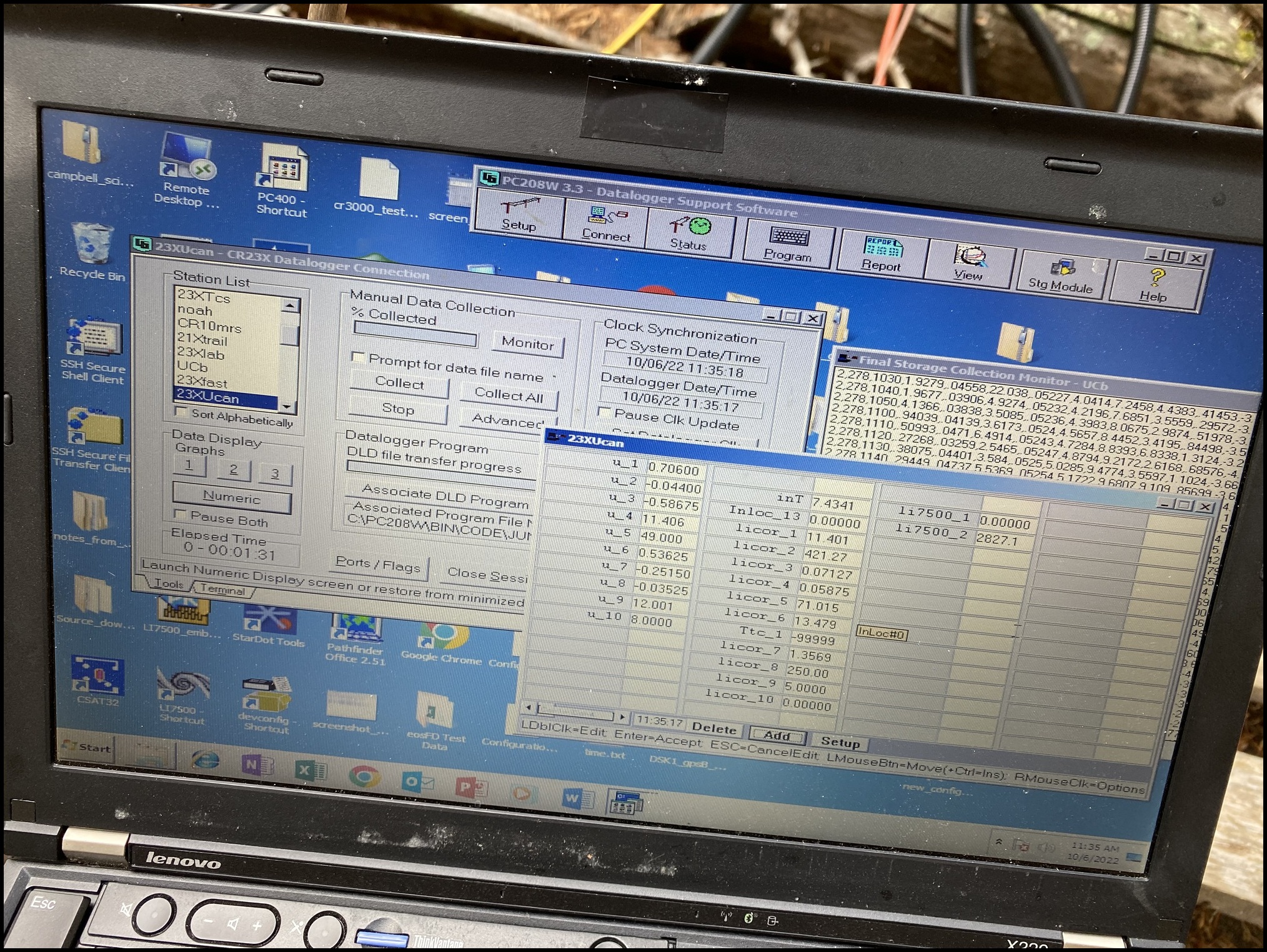
Task: Launch Pathfinder Office 2.51 icon
Action: (x=355, y=638)
